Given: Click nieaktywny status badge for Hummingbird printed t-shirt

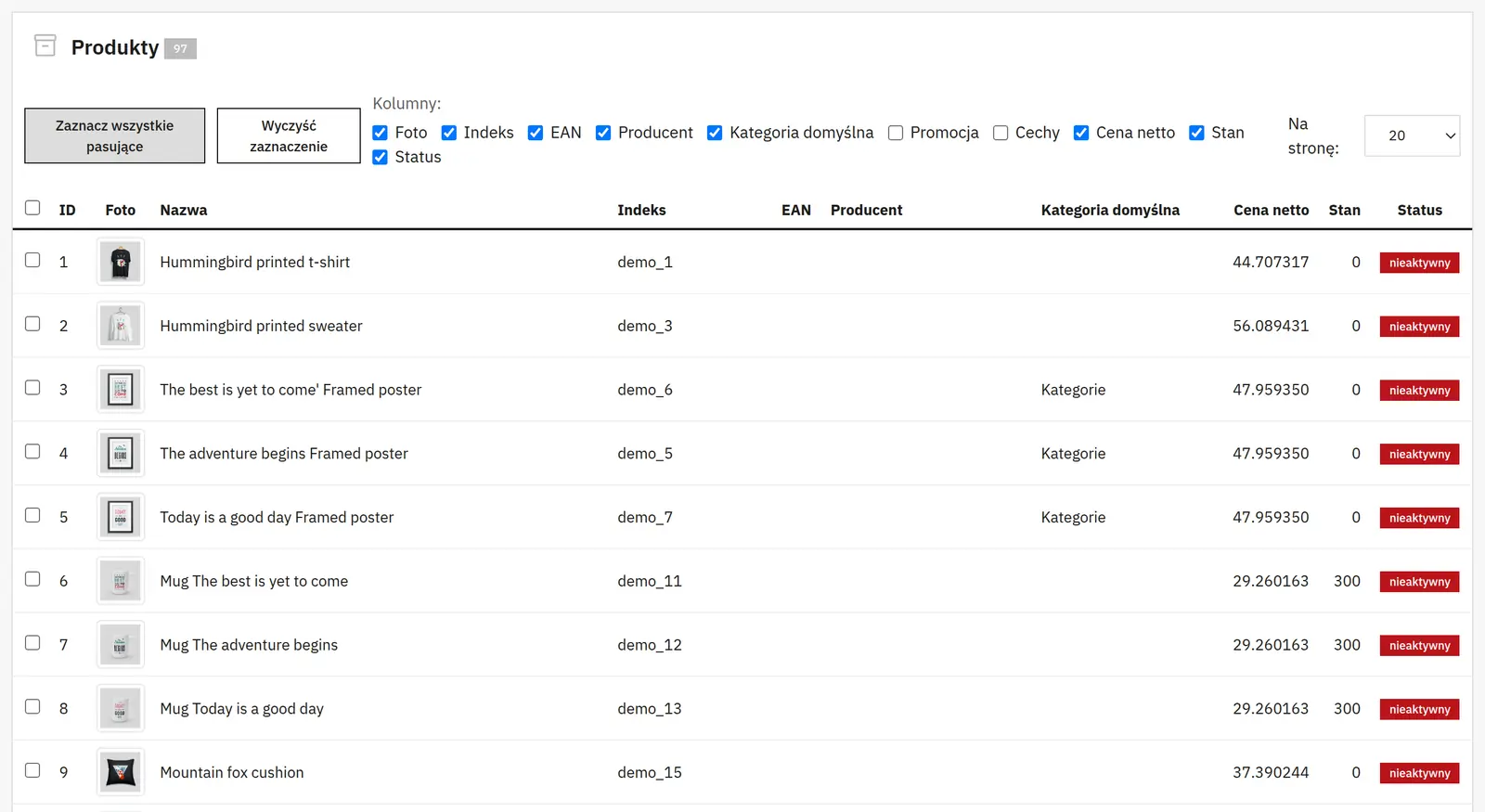Looking at the screenshot, I should [x=1419, y=263].
